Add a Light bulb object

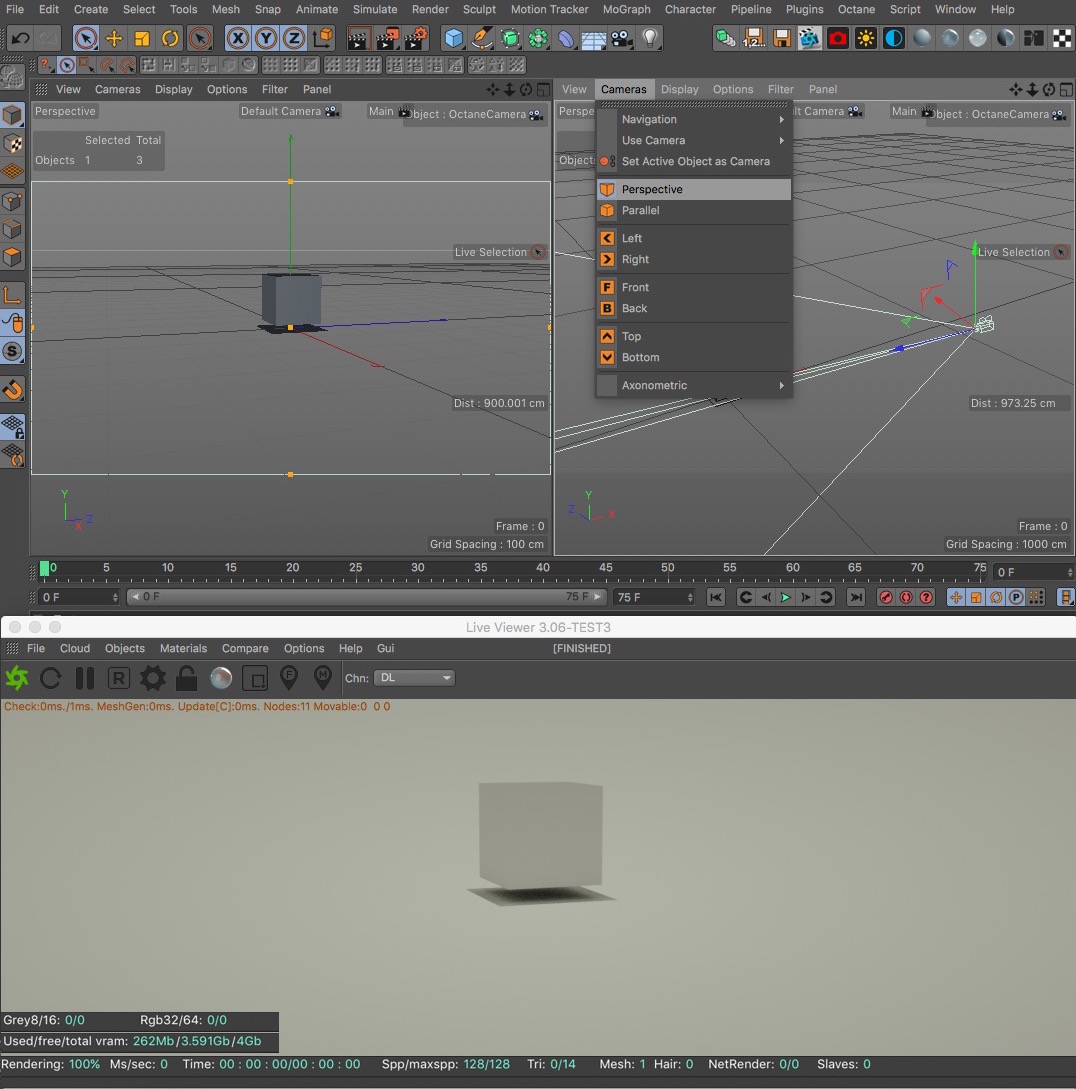tap(650, 38)
